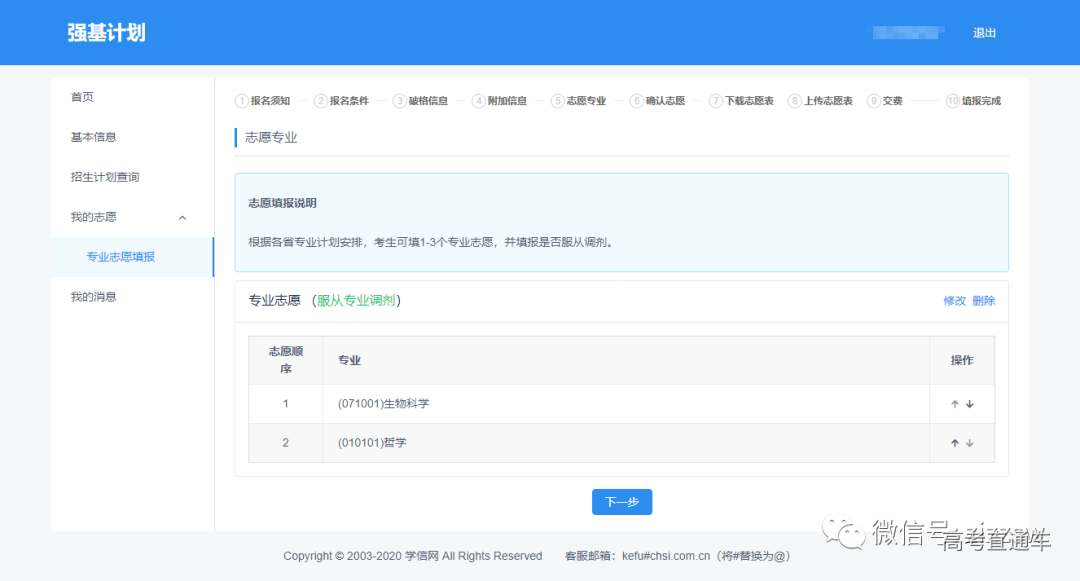Screen dimensions: 1080x581
Task: Go to step 5 志愿专业
Action: 579,101
